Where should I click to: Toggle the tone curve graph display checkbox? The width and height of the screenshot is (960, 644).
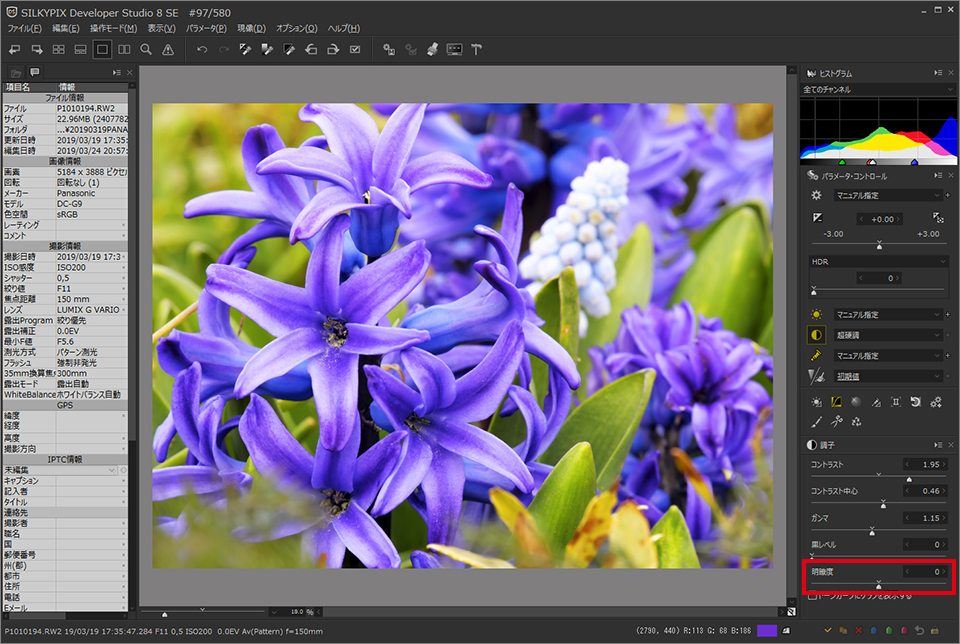(813, 596)
